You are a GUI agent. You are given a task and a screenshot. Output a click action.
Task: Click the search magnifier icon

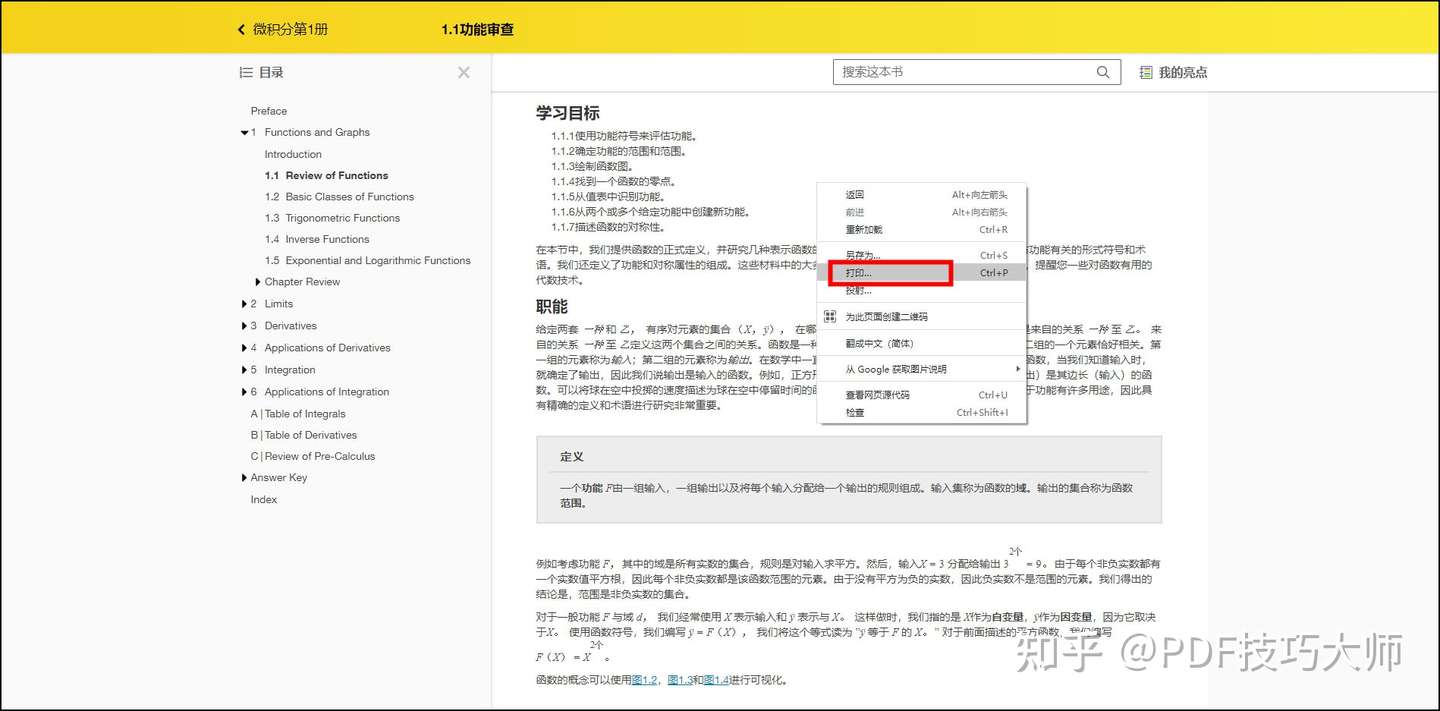pyautogui.click(x=1103, y=72)
